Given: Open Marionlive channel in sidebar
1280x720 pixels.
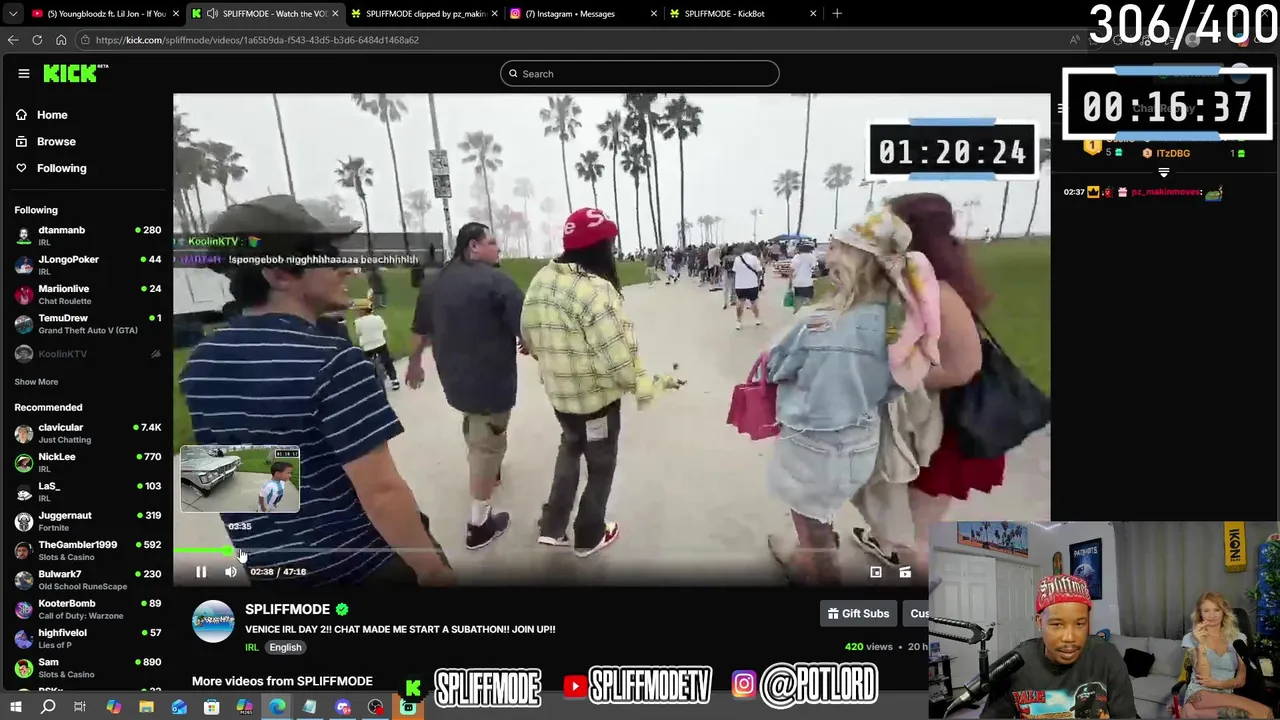Looking at the screenshot, I should (88, 294).
